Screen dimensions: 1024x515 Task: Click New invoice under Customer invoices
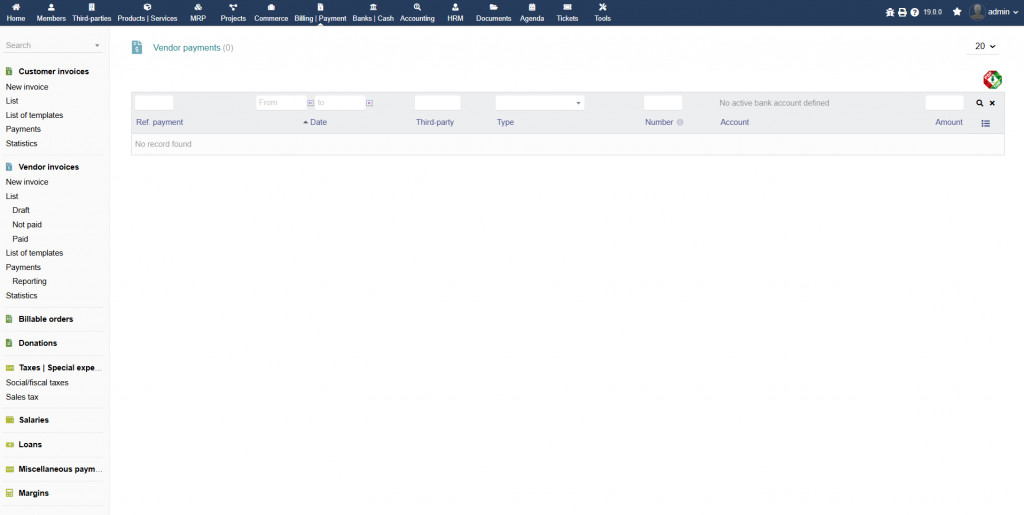point(27,87)
